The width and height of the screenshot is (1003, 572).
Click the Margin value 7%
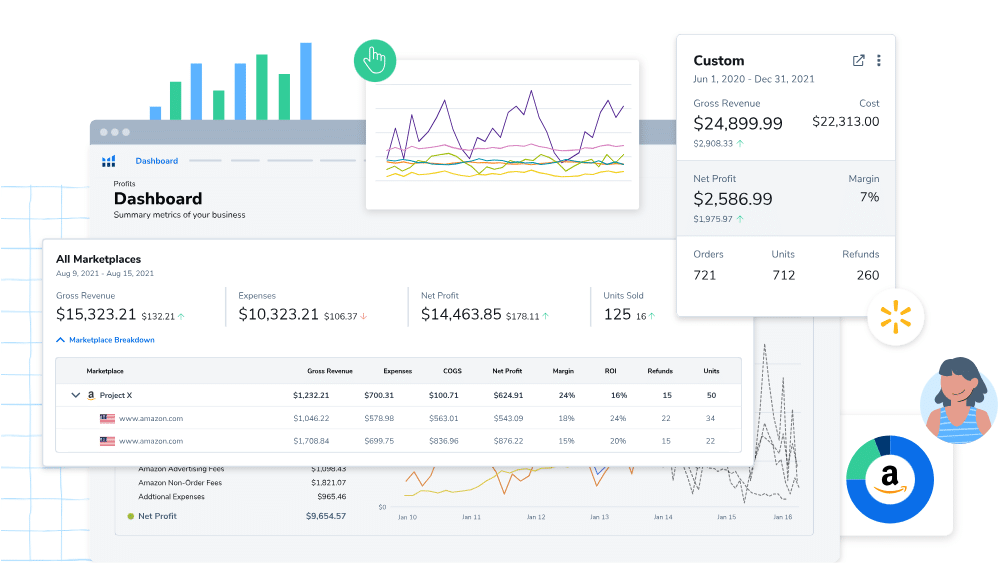[870, 197]
